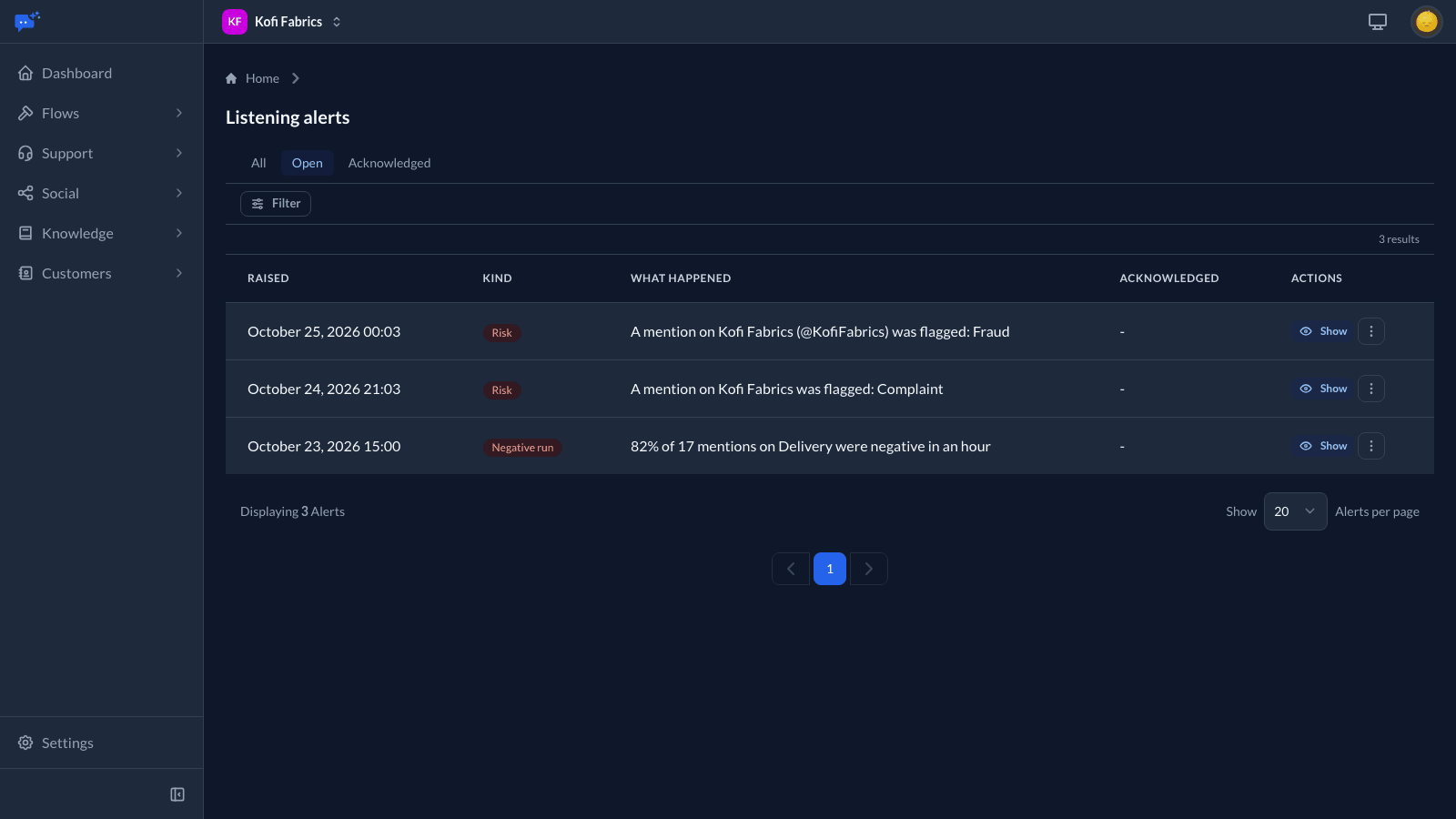This screenshot has width=1456, height=819.
Task: Show the Fraud flagged alert
Action: pos(1323,331)
